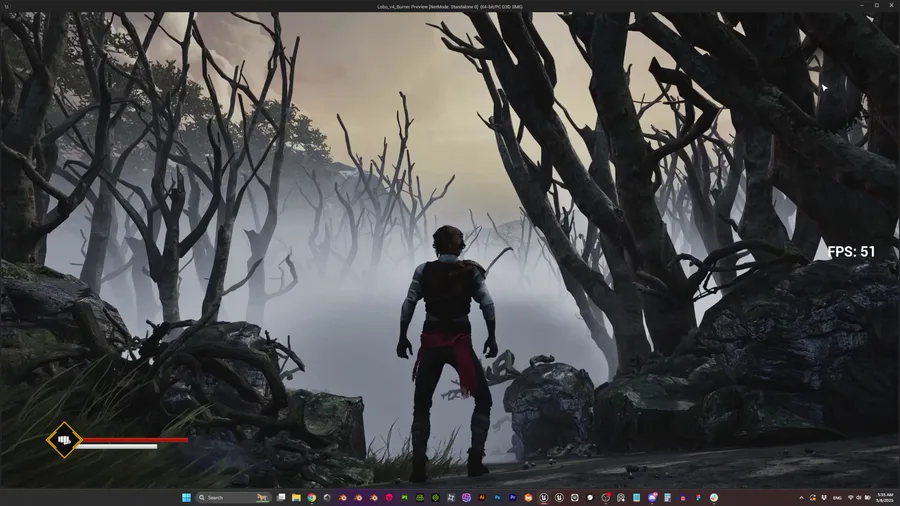The width and height of the screenshot is (900, 506).
Task: Click the fist ability icon in the HUD
Action: 64,440
